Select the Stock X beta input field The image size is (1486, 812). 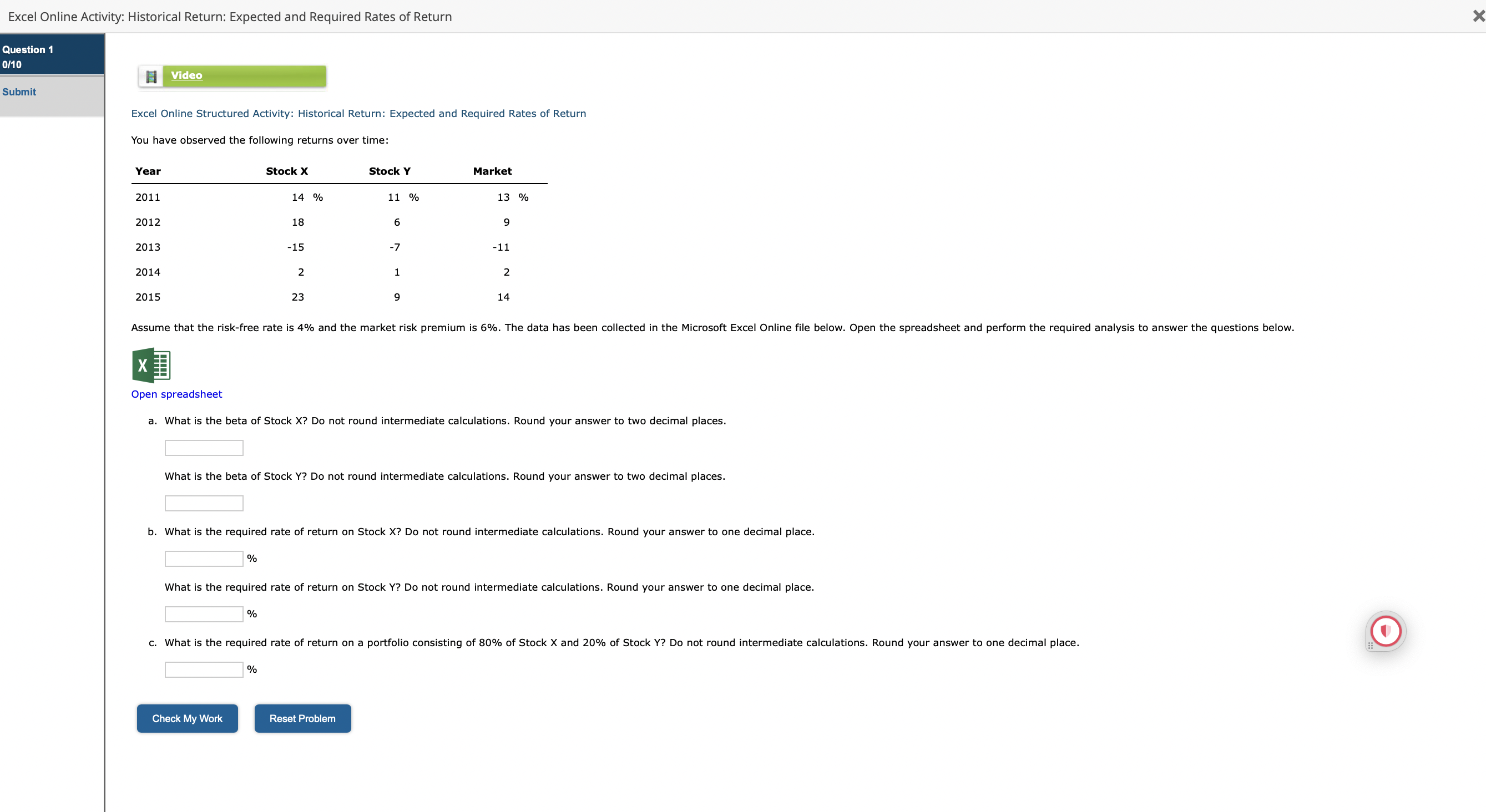pyautogui.click(x=205, y=448)
